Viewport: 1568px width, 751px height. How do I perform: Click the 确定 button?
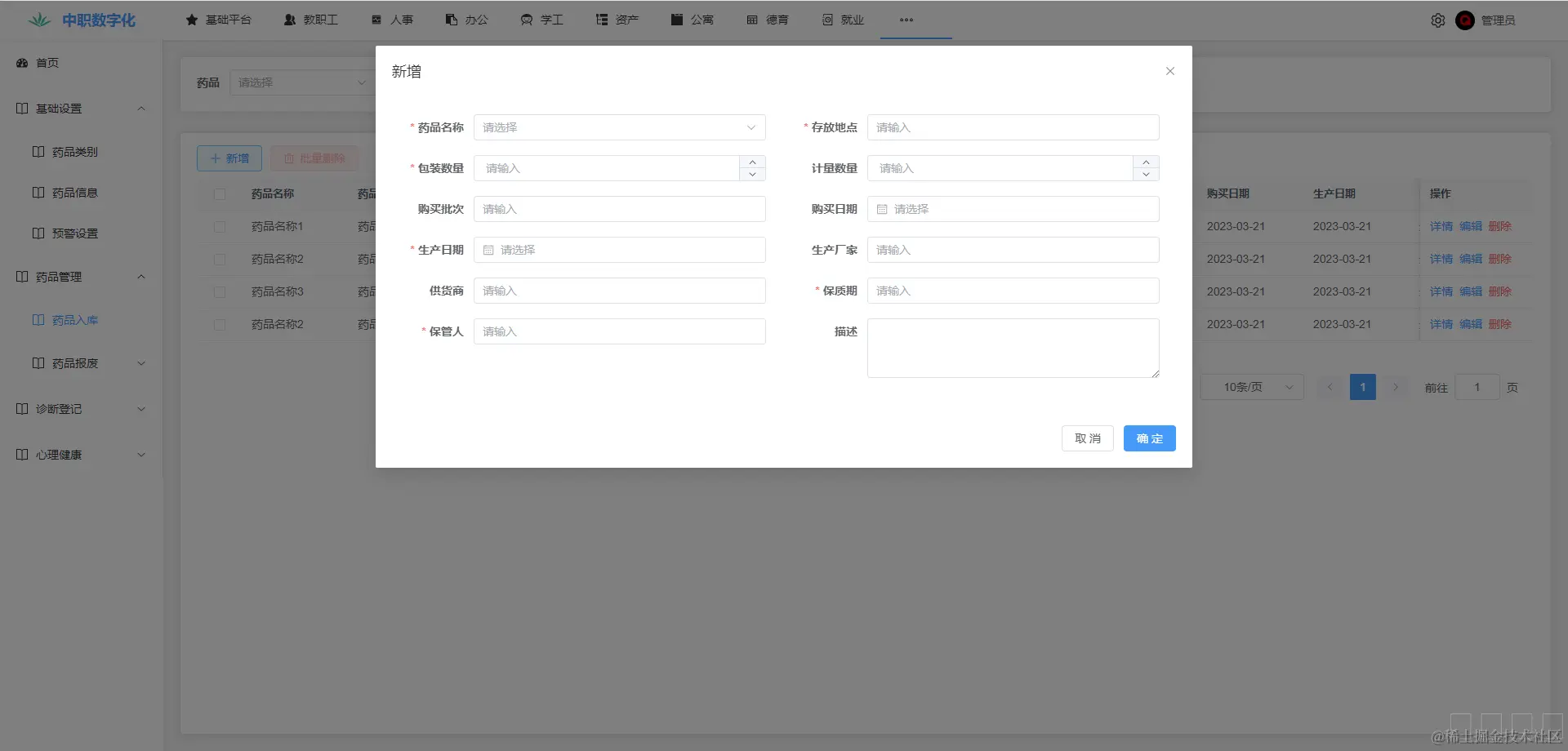click(1150, 438)
